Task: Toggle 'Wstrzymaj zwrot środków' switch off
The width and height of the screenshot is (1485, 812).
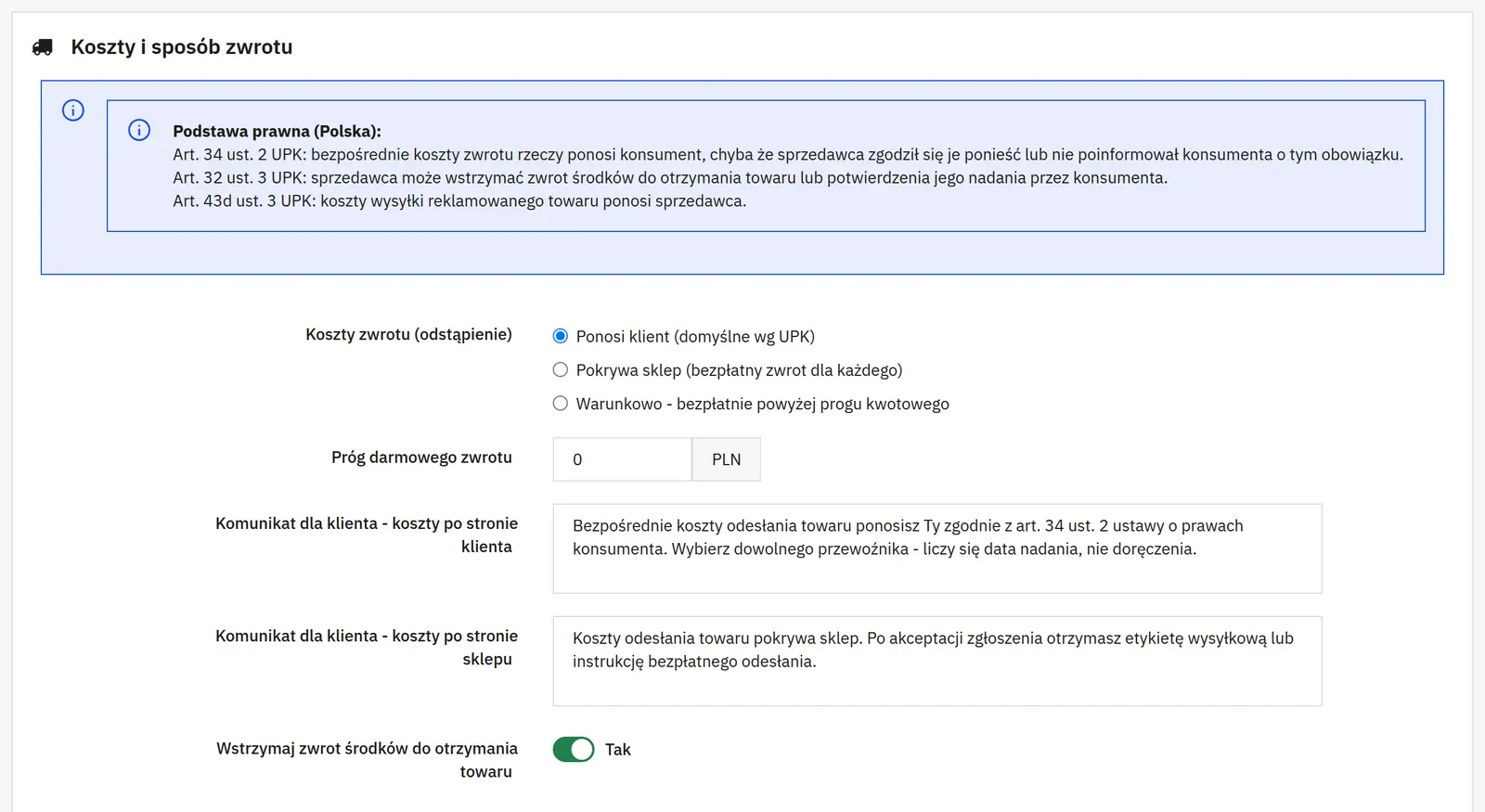Action: 574,749
